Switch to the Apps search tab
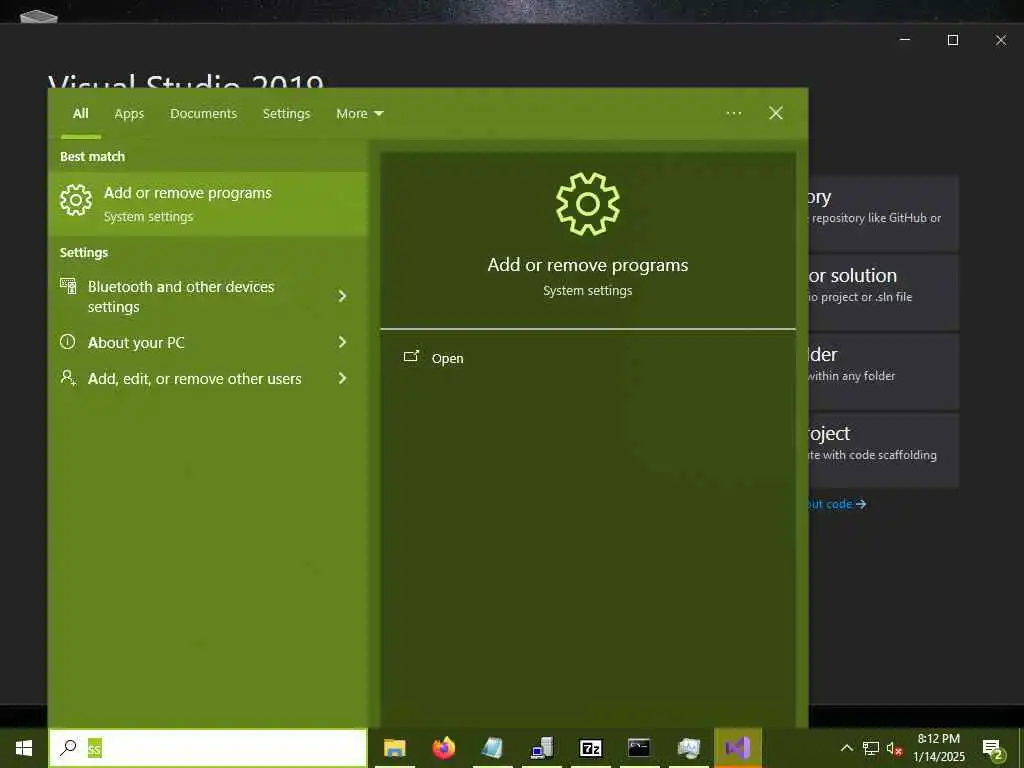The image size is (1024, 768). coord(129,114)
